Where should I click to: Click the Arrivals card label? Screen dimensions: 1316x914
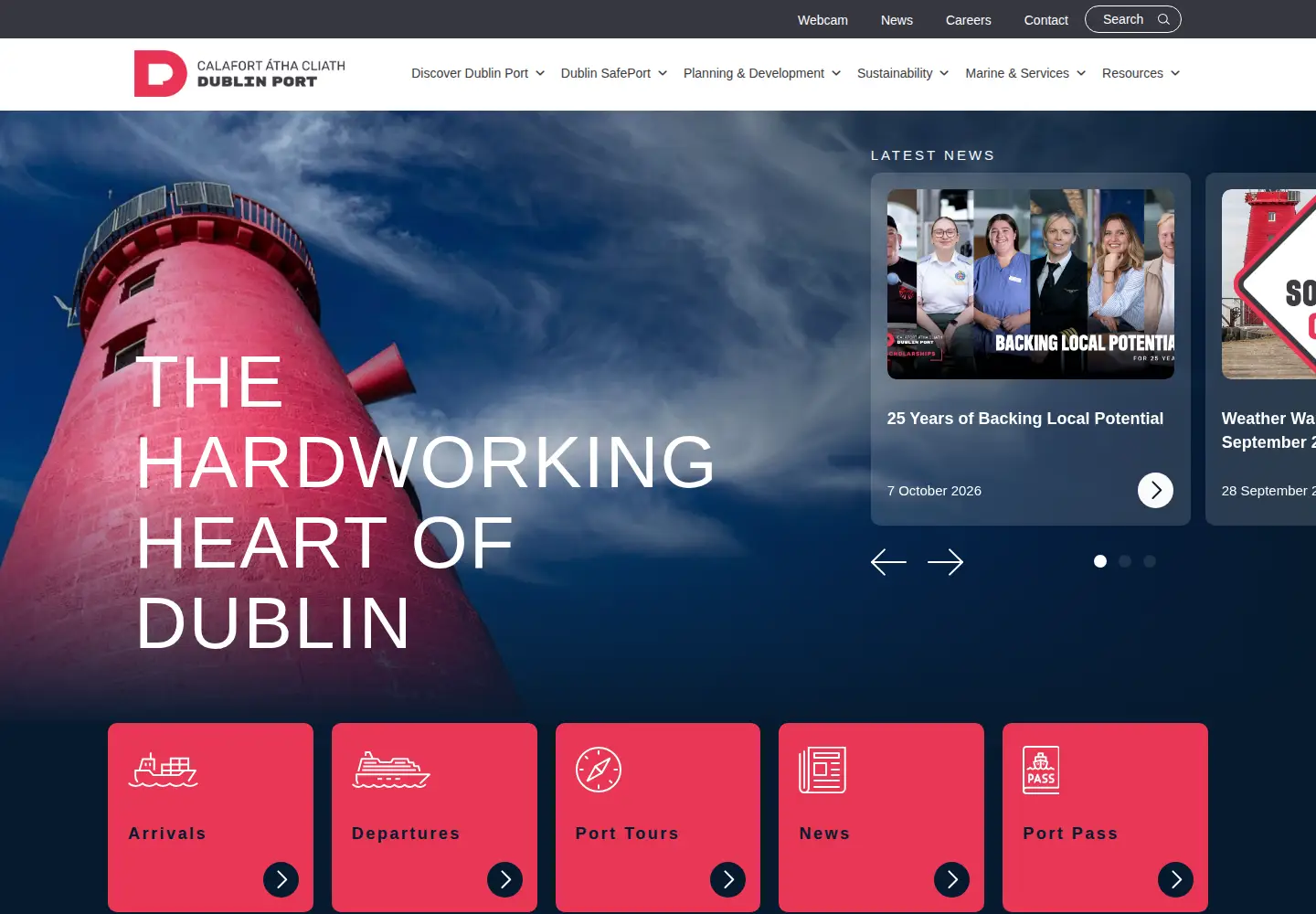(x=167, y=834)
